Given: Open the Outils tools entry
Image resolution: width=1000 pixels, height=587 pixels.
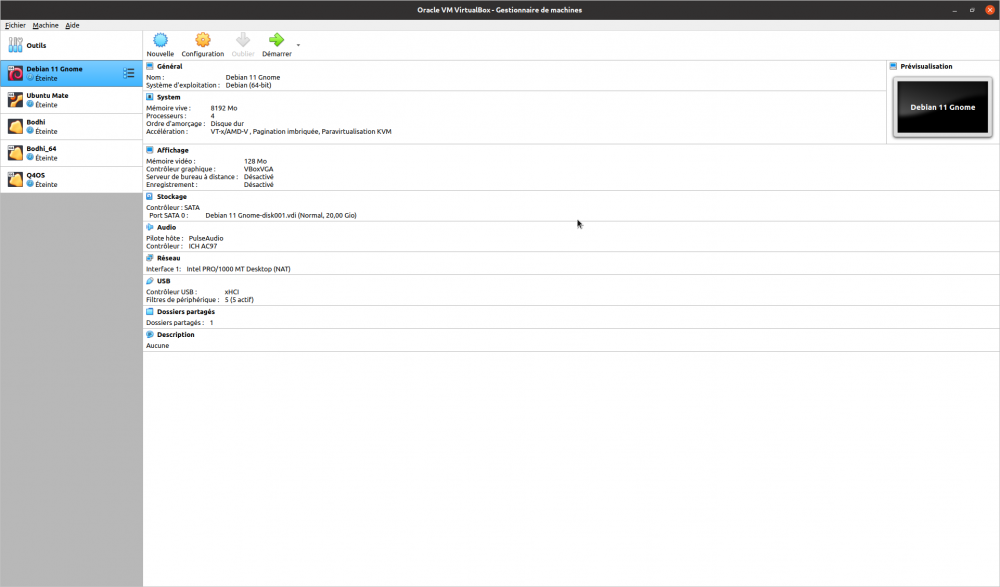Looking at the screenshot, I should coord(71,45).
